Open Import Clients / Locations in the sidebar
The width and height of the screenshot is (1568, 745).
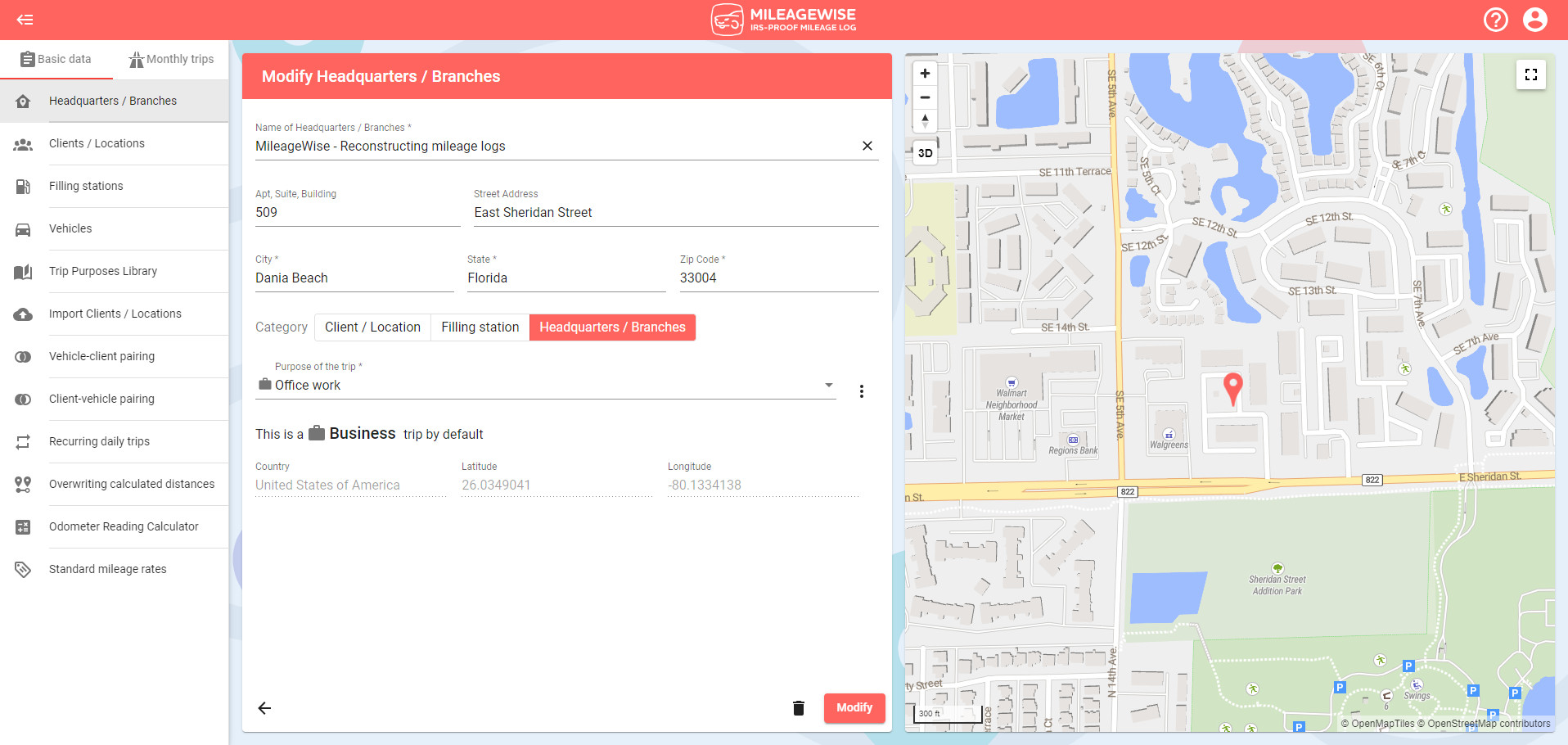pyautogui.click(x=114, y=314)
